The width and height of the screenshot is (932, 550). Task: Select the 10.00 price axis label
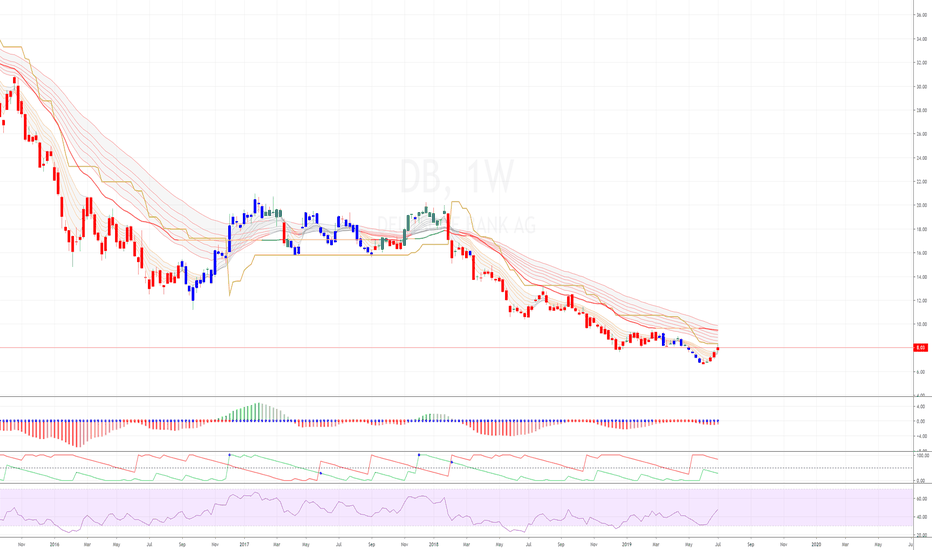[921, 324]
